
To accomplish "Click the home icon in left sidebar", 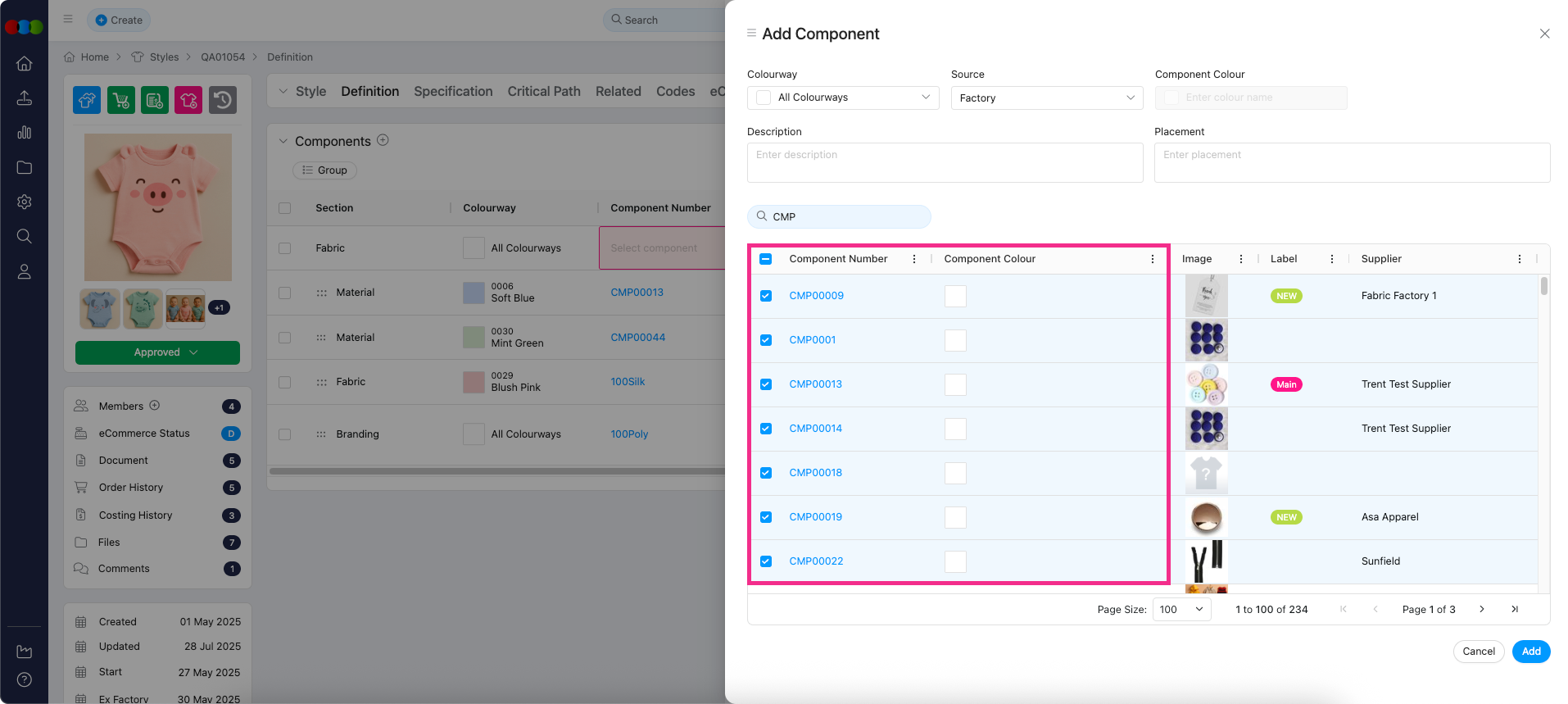I will (25, 63).
